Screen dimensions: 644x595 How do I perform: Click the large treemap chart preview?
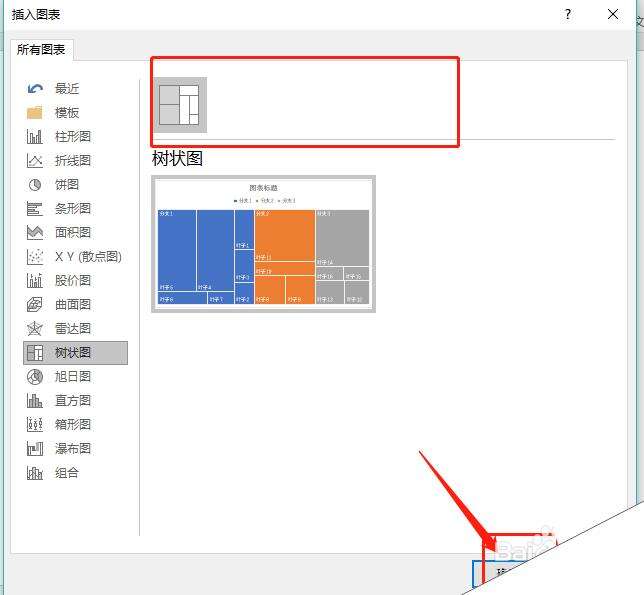tap(263, 244)
